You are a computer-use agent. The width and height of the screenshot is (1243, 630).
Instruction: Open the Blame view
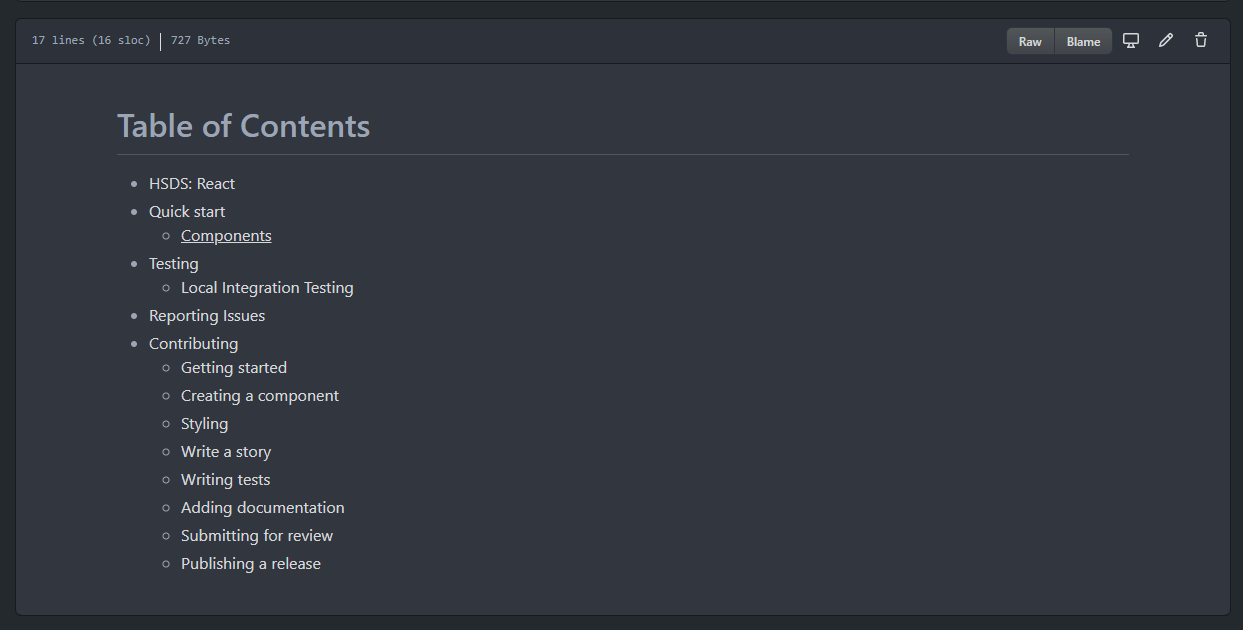click(x=1083, y=41)
